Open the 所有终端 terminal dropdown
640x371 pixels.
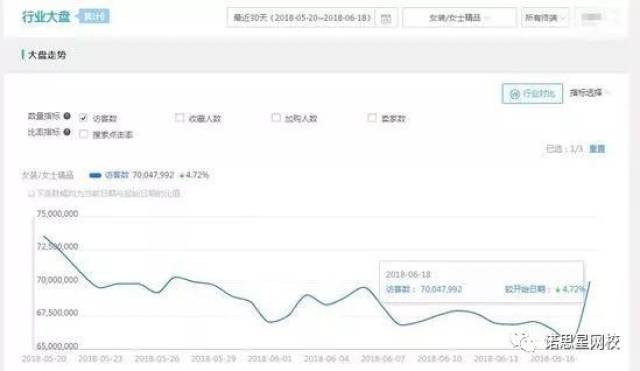click(545, 18)
